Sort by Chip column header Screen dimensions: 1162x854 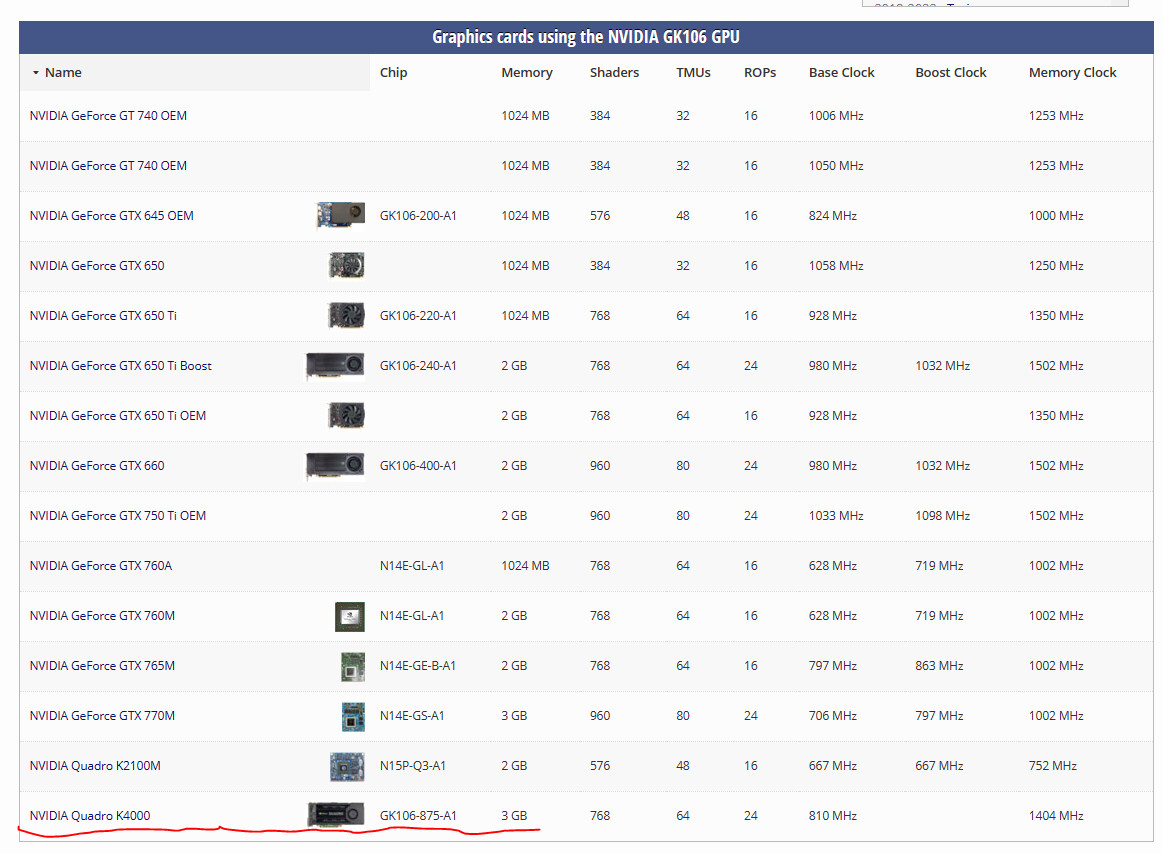394,73
